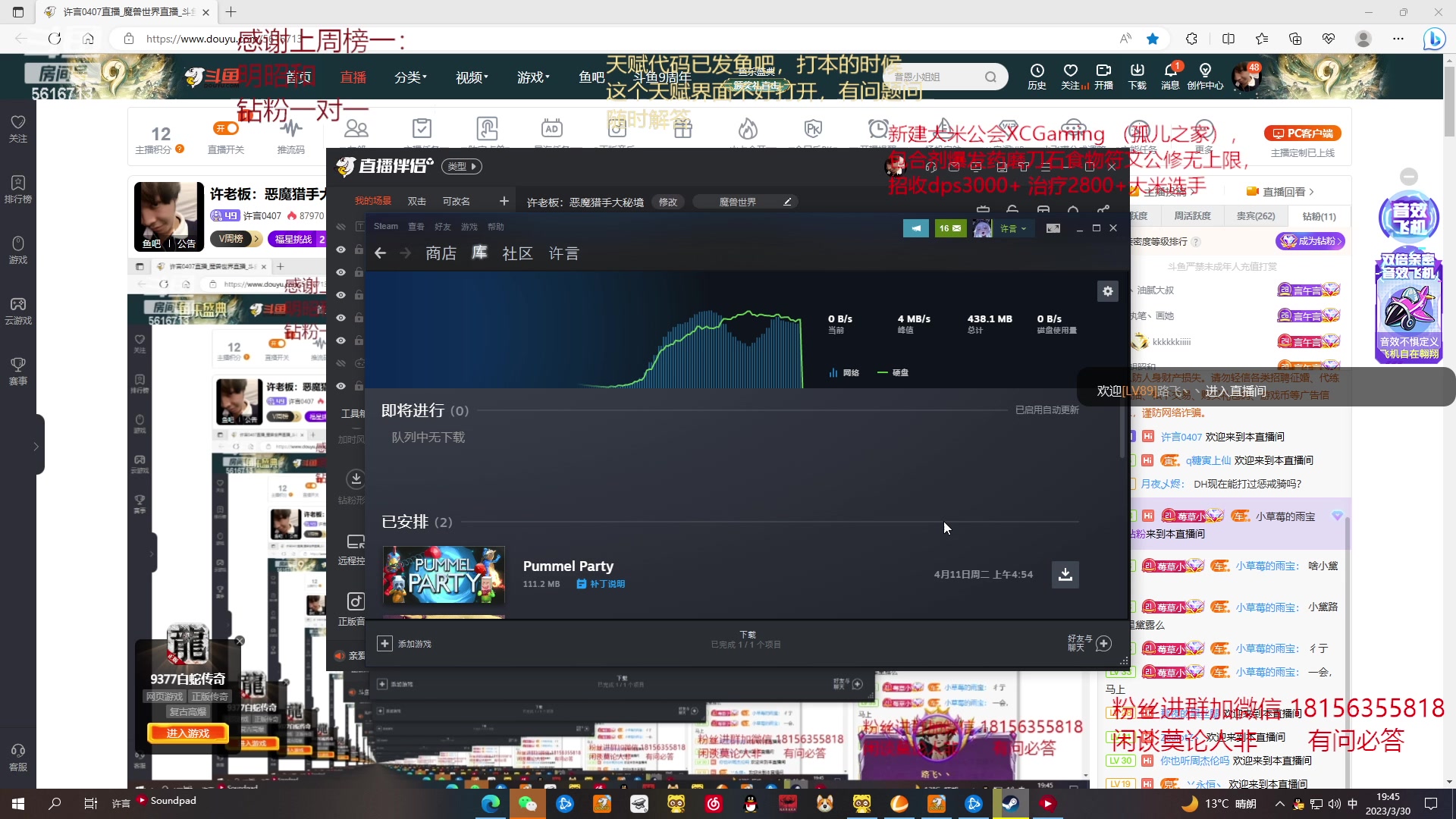
Task: Open 赛事 trophy in Douyu left sidebar
Action: point(18,372)
